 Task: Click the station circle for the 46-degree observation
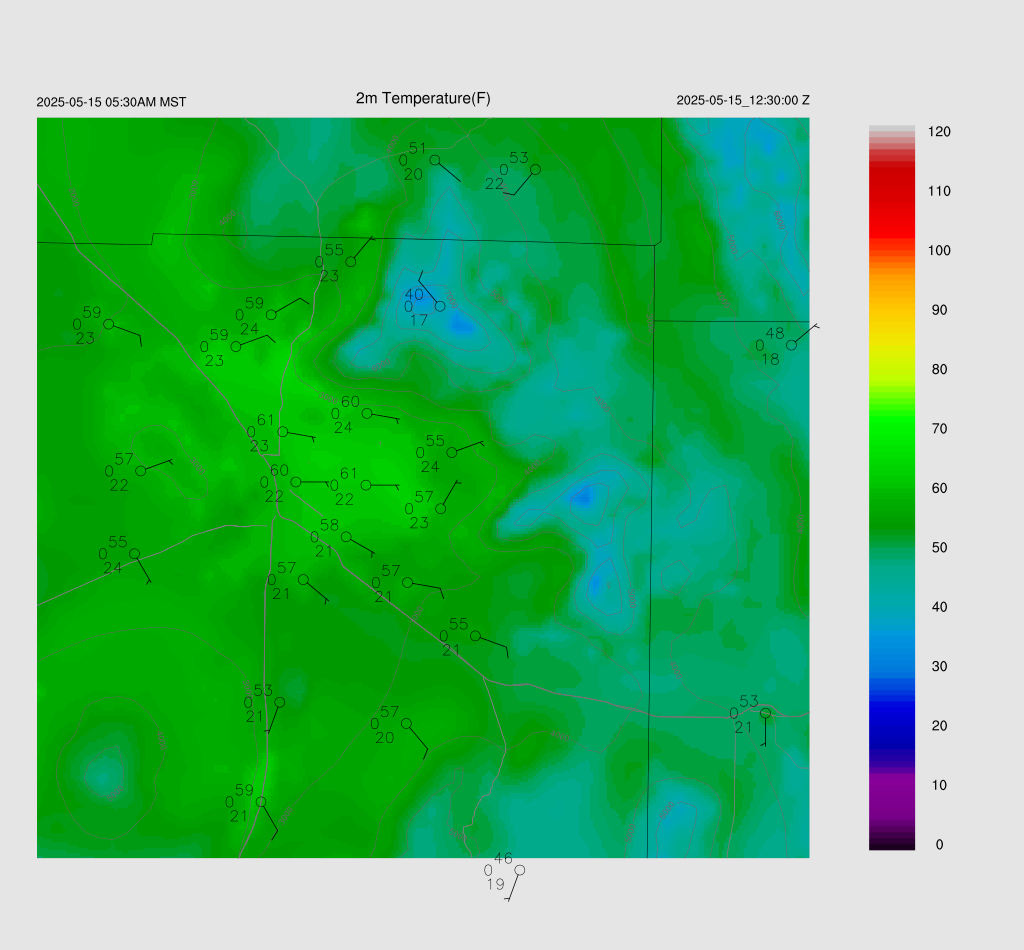click(x=520, y=870)
